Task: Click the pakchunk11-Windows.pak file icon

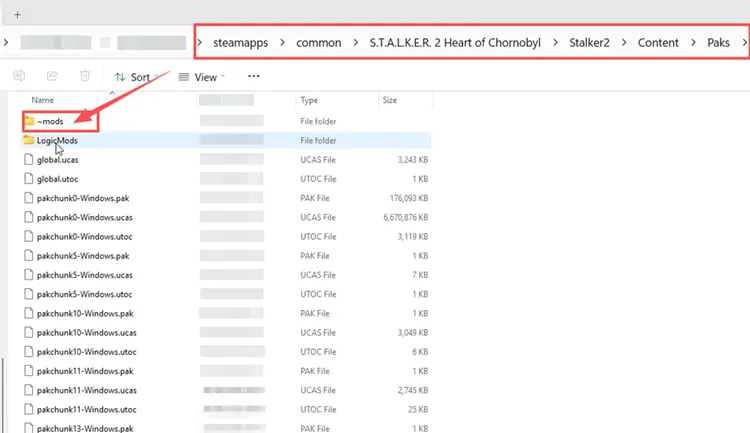Action: click(x=29, y=370)
